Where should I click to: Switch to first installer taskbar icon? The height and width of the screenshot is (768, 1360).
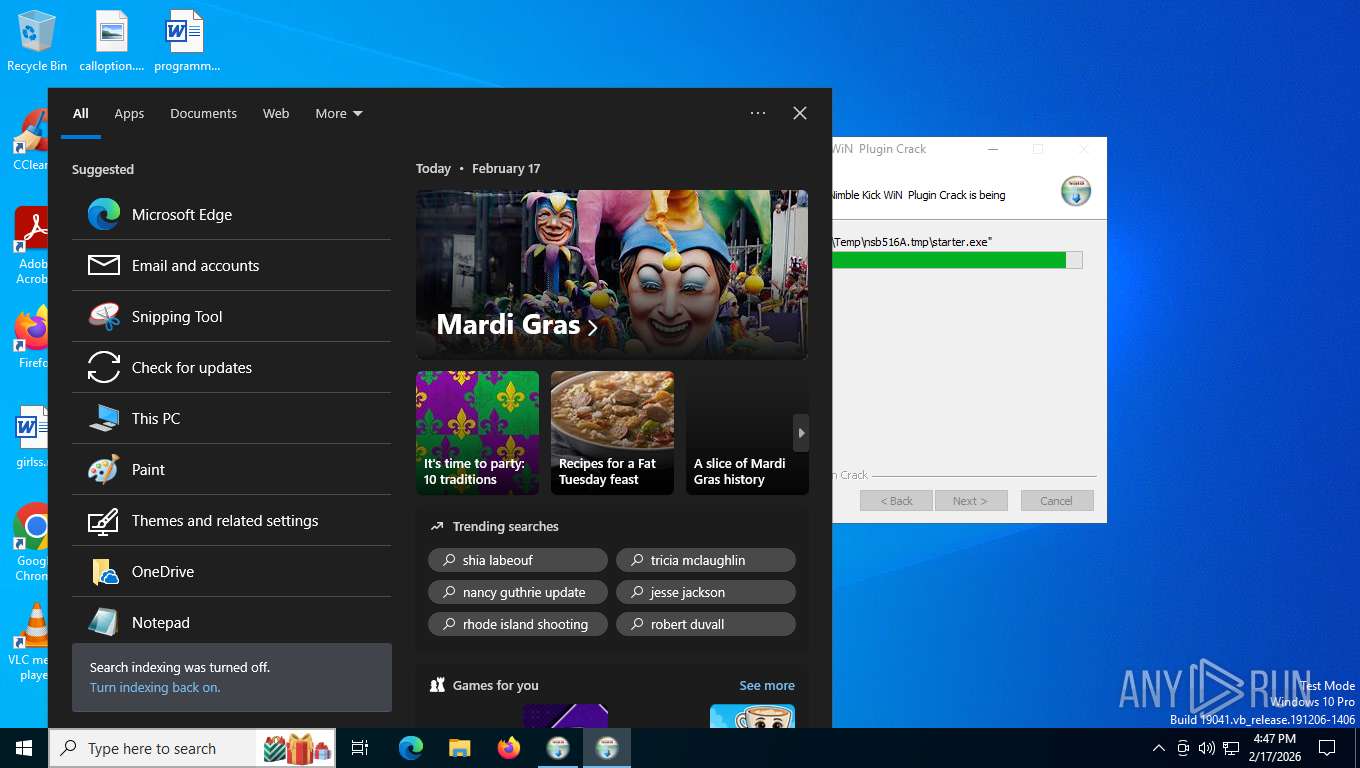(558, 748)
